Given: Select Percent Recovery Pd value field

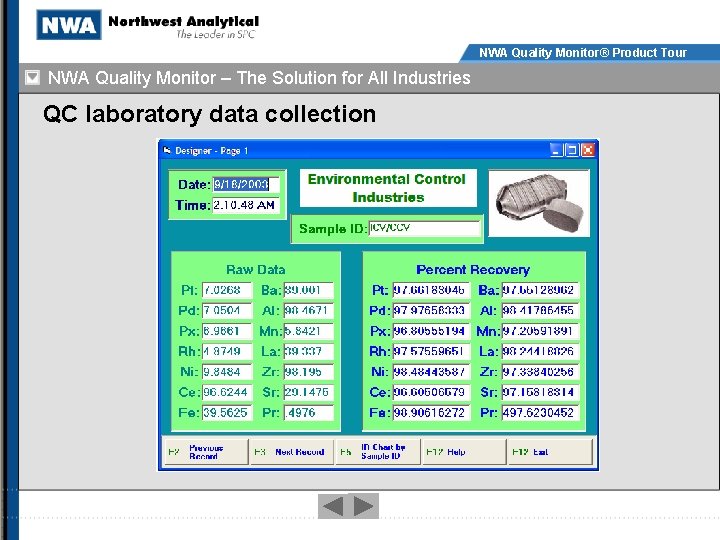Looking at the screenshot, I should 431,311.
